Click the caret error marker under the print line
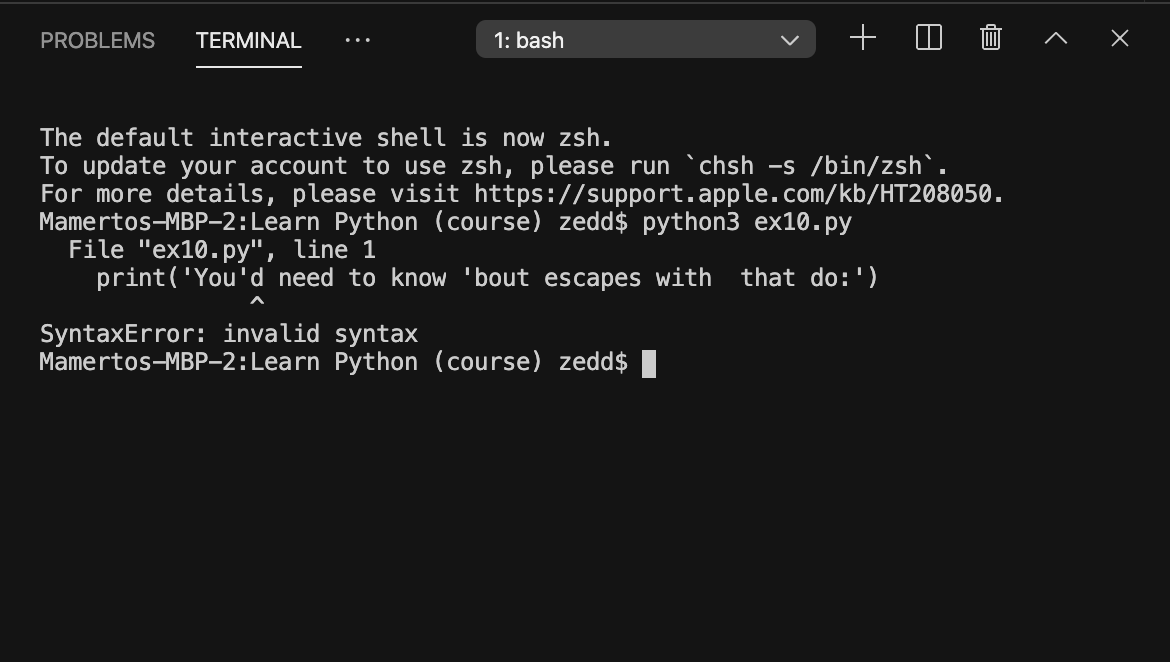Screen dimensions: 1170x662 [x=256, y=302]
